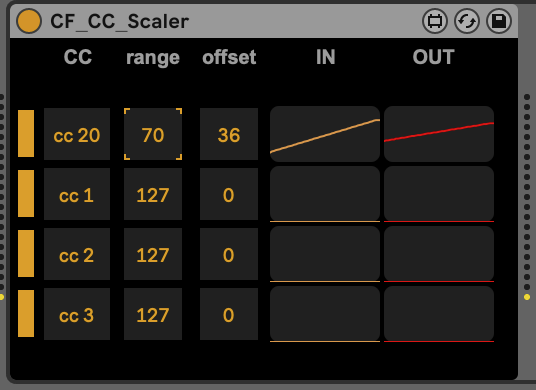Click the cc 20 IN graph display

tap(325, 134)
